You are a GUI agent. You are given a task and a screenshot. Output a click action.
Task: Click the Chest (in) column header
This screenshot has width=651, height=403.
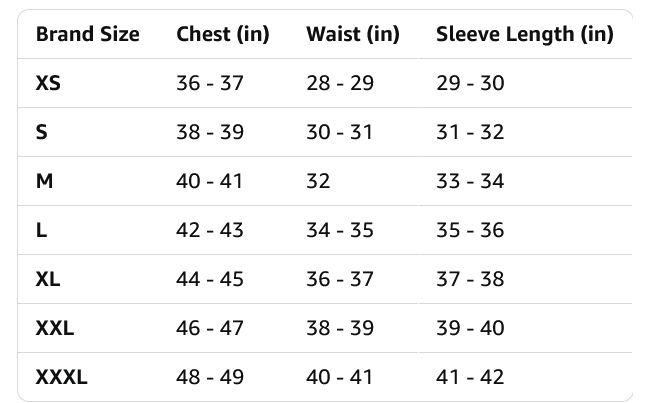[223, 34]
